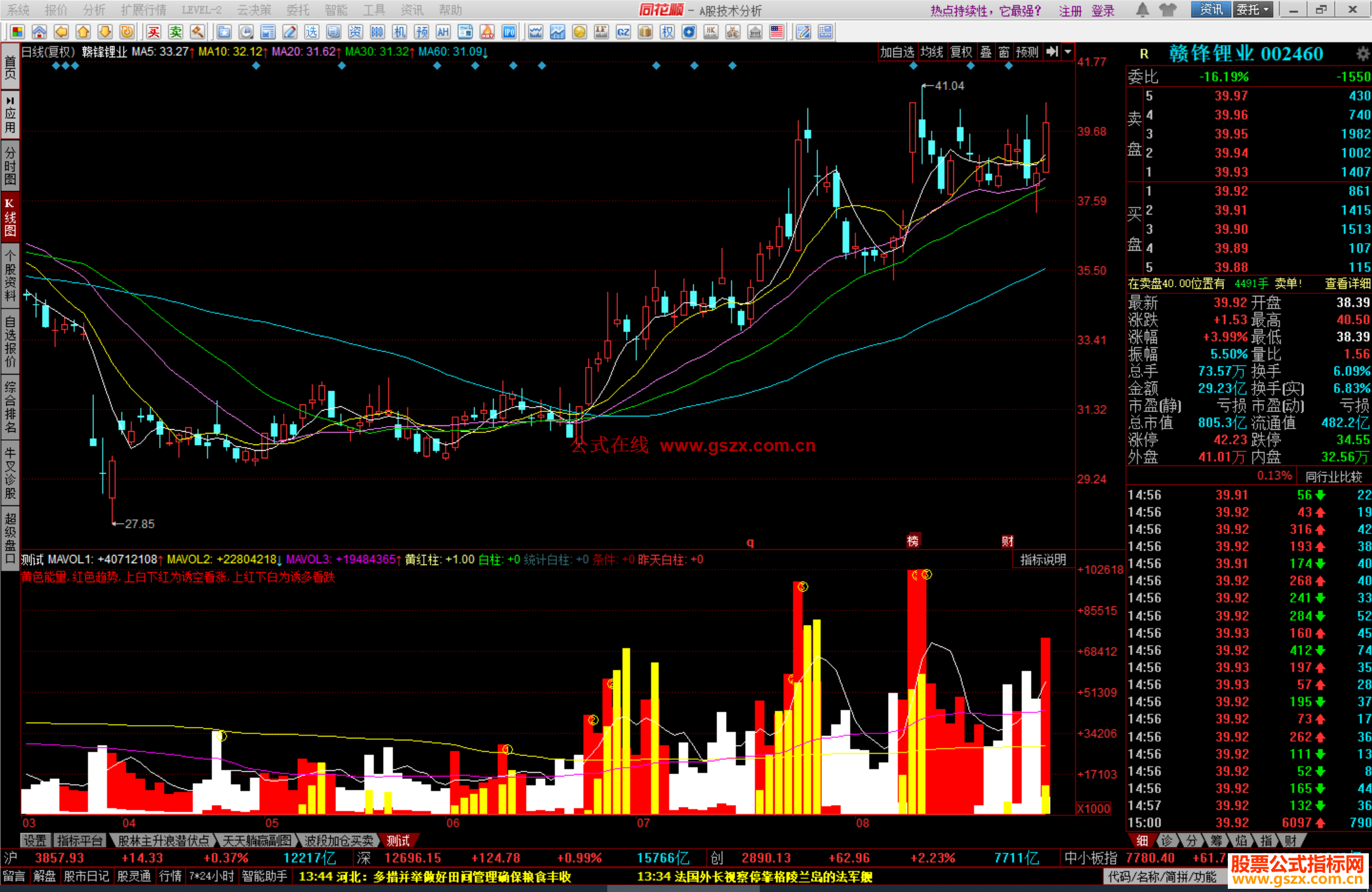The image size is (1372, 892).
Task: Toggle 叠 overlay chart button
Action: tap(986, 52)
